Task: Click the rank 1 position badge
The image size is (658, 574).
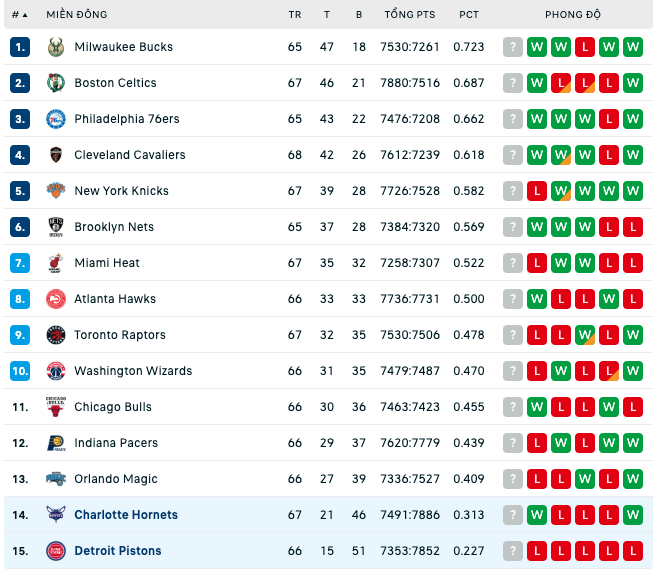Action: (20, 47)
